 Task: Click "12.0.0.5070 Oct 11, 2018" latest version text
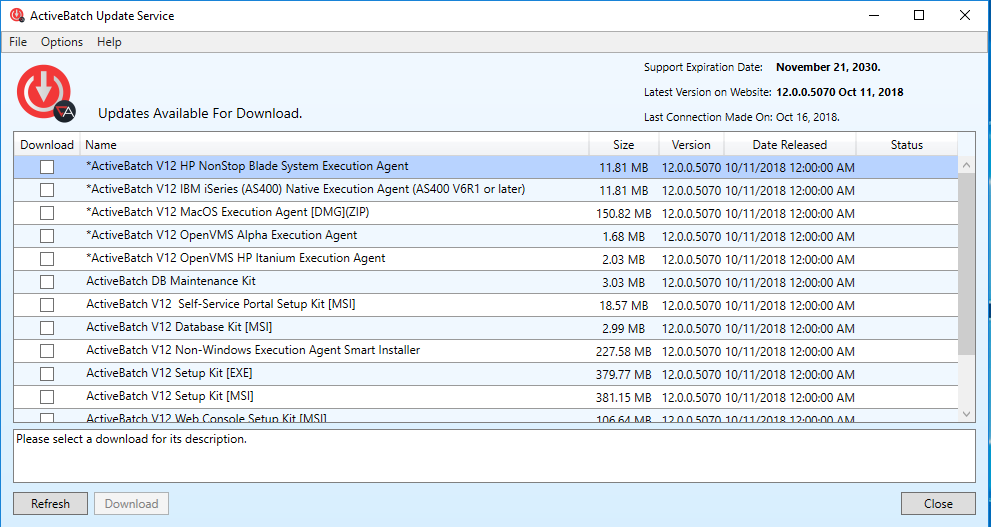pos(839,92)
